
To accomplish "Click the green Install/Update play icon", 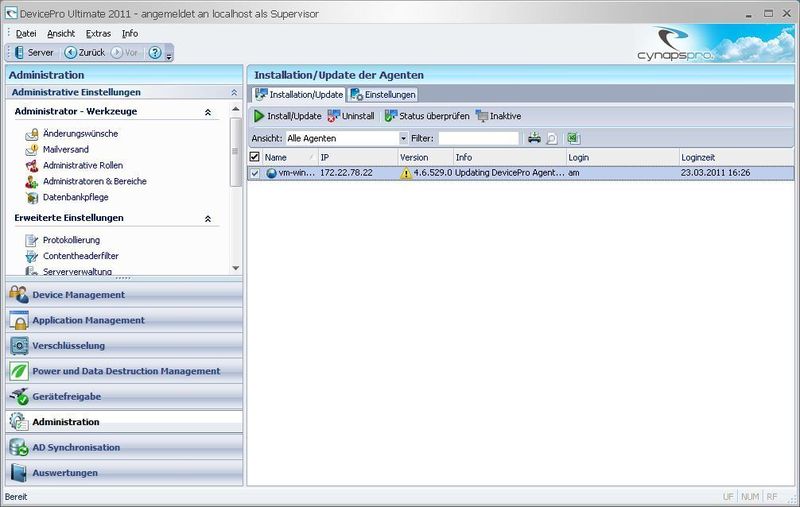I will click(259, 116).
